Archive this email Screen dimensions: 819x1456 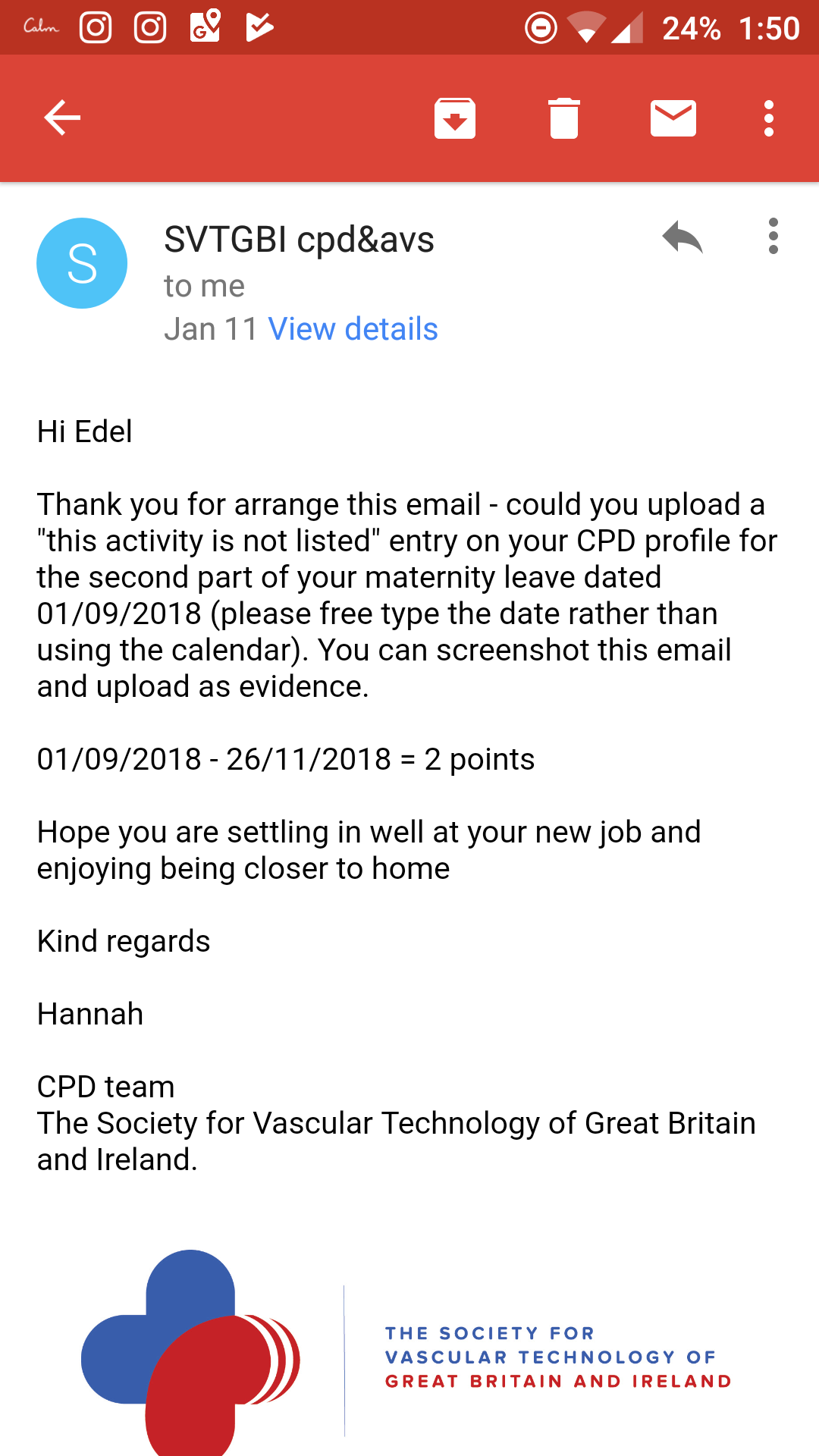pyautogui.click(x=455, y=118)
